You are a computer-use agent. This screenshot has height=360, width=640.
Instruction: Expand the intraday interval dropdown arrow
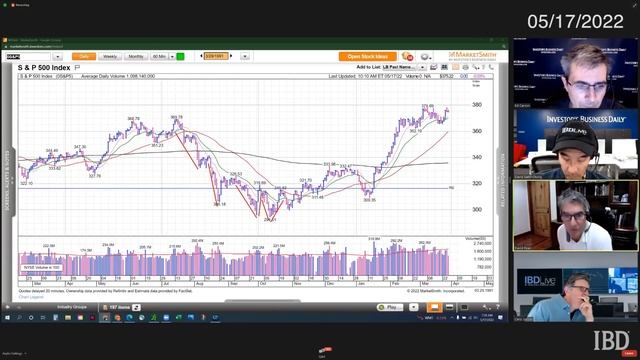(x=172, y=56)
